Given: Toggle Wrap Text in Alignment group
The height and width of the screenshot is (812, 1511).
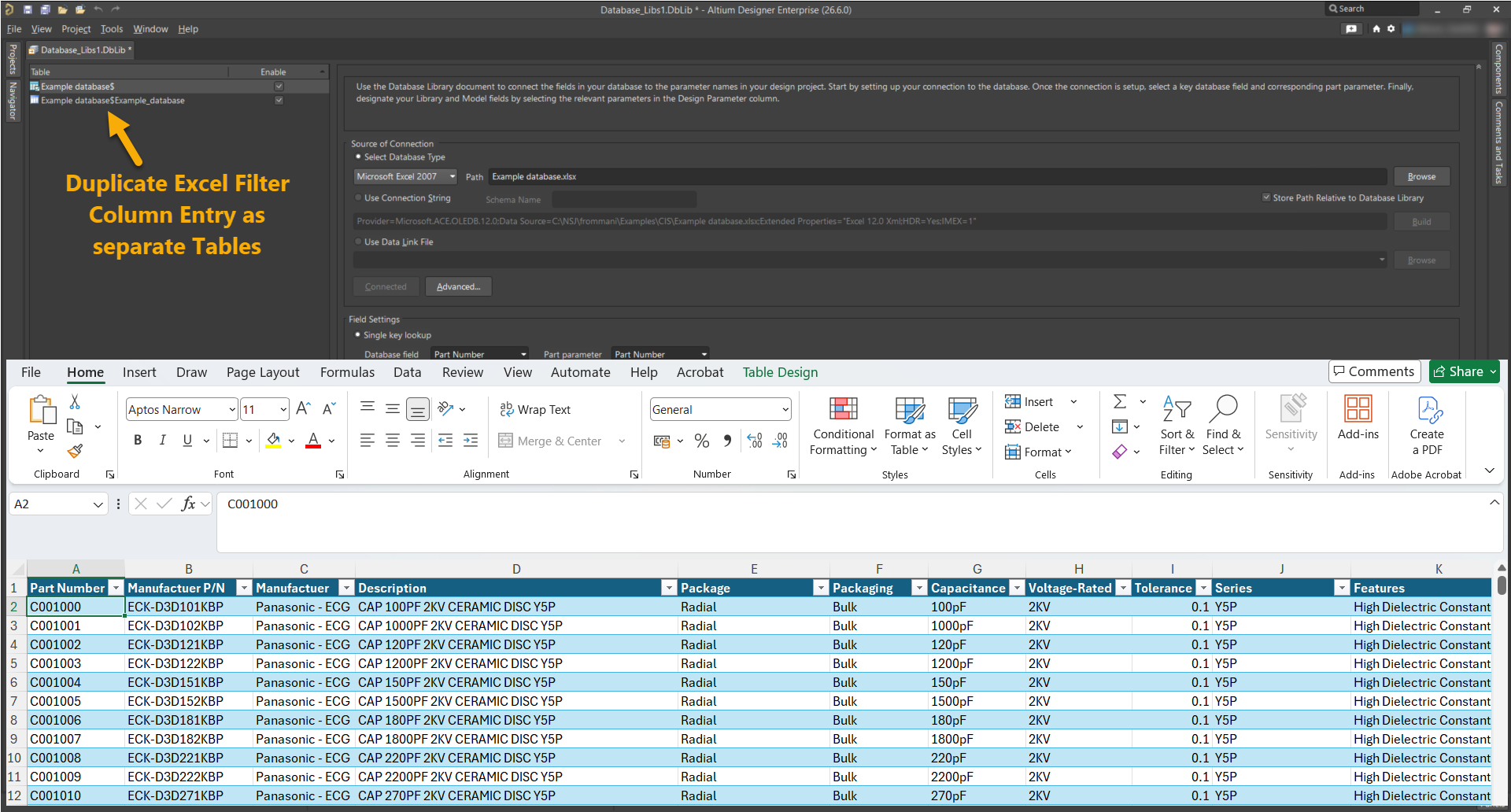Looking at the screenshot, I should coord(535,409).
